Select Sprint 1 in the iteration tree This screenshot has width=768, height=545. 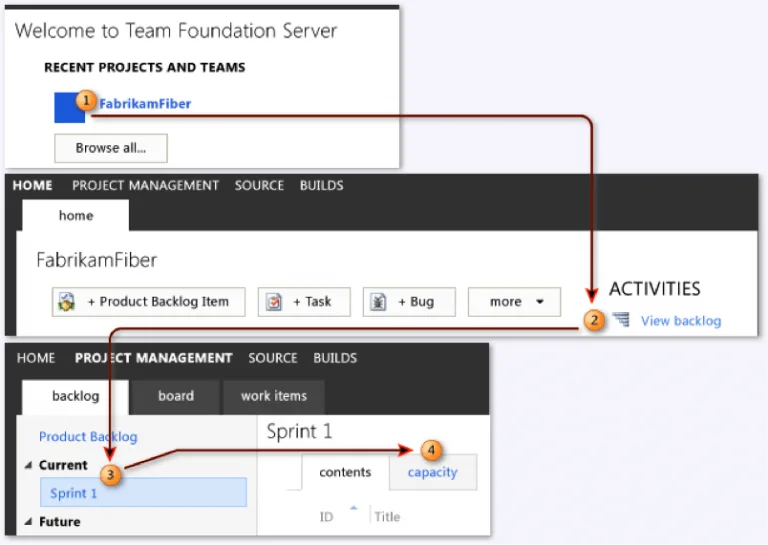click(144, 492)
